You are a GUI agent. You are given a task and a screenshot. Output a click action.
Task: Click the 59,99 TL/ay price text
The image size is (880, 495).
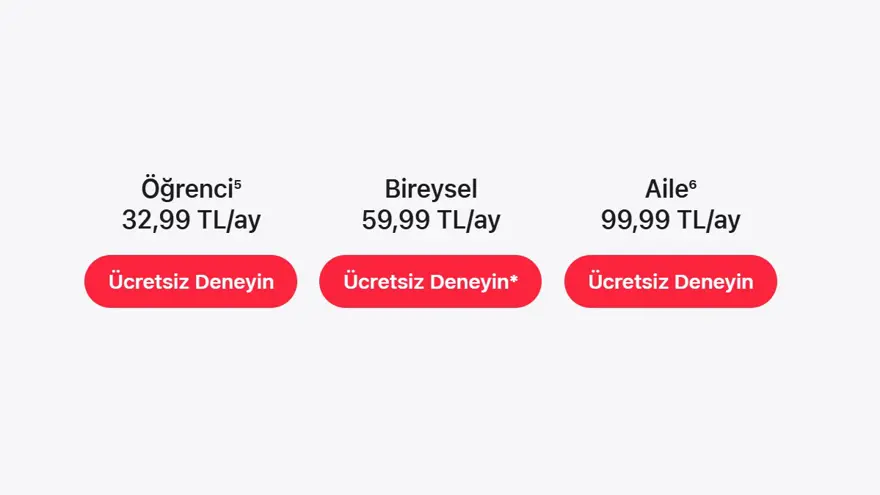tap(431, 220)
